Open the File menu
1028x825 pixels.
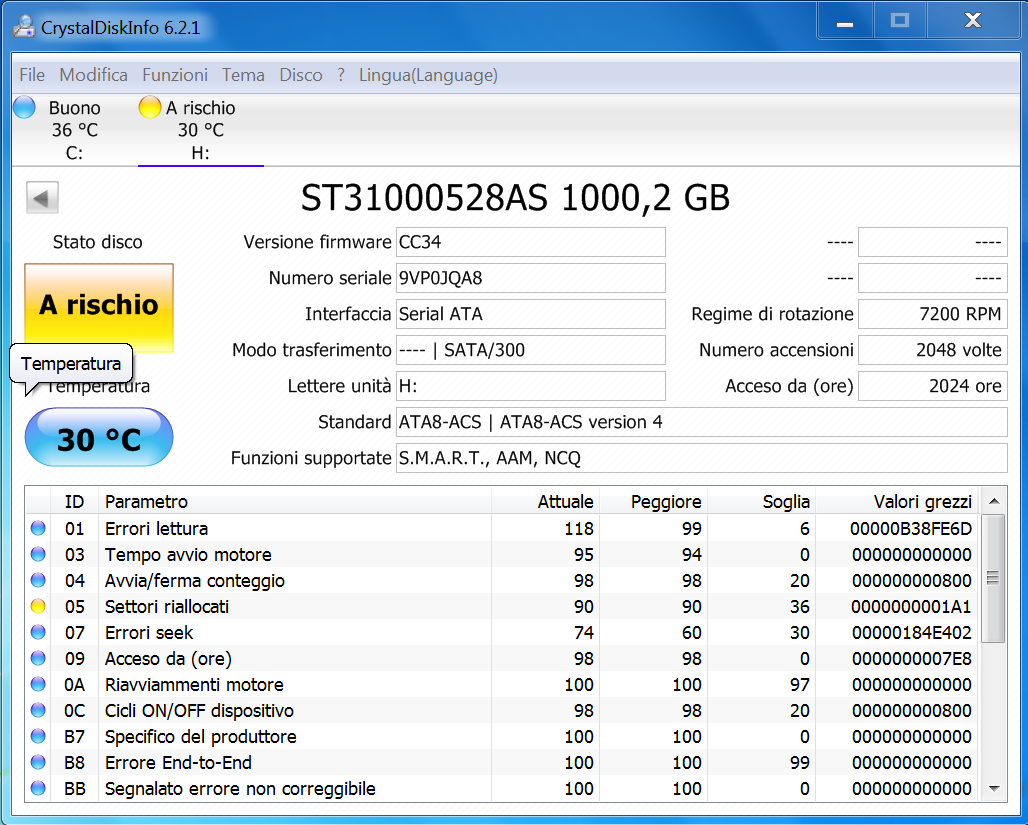coord(32,75)
